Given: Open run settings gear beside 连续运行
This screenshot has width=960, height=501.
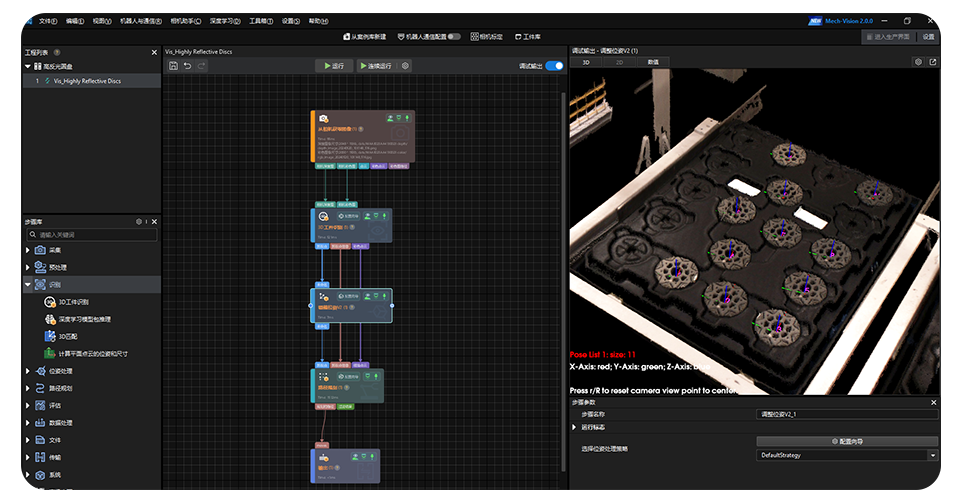Looking at the screenshot, I should click(405, 66).
